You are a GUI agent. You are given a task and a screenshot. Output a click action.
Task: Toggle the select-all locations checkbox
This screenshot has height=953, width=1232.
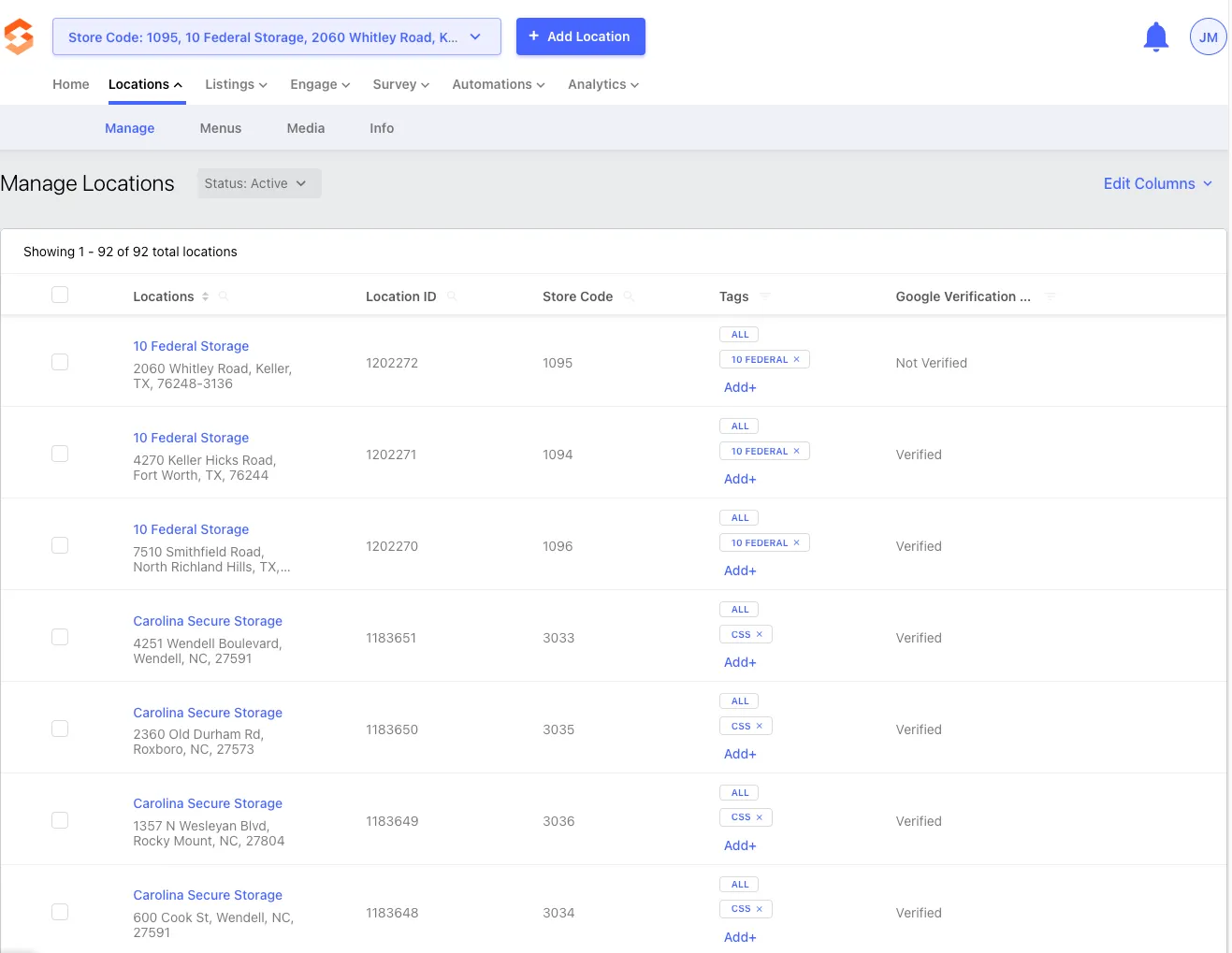pos(60,296)
